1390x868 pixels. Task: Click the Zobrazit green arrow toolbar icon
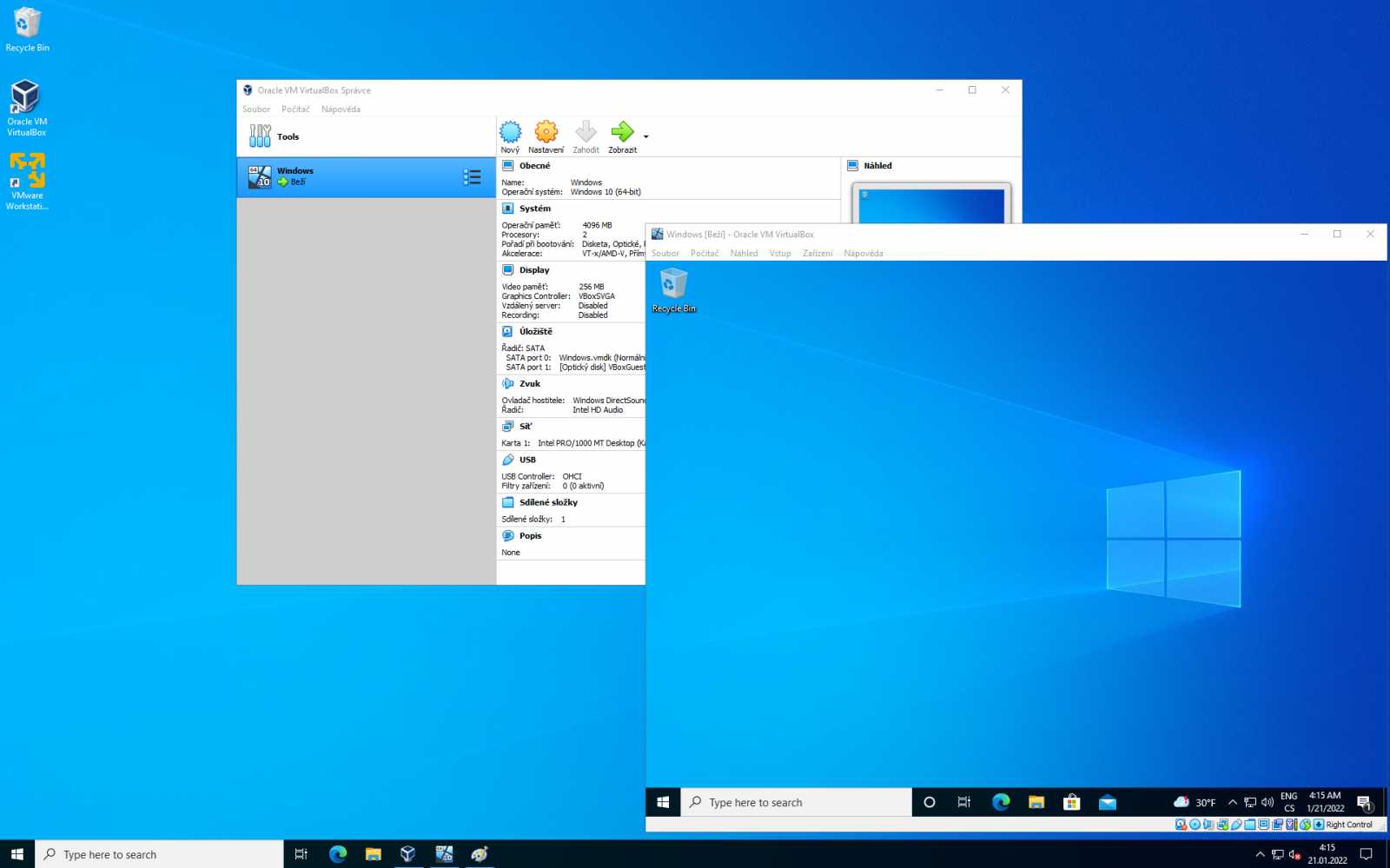point(622,132)
